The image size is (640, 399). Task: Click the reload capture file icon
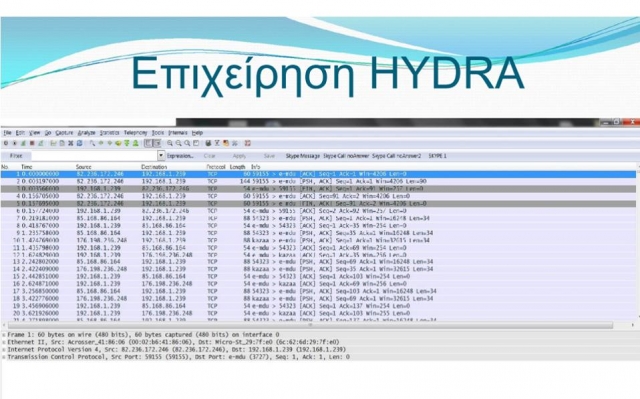coord(79,143)
